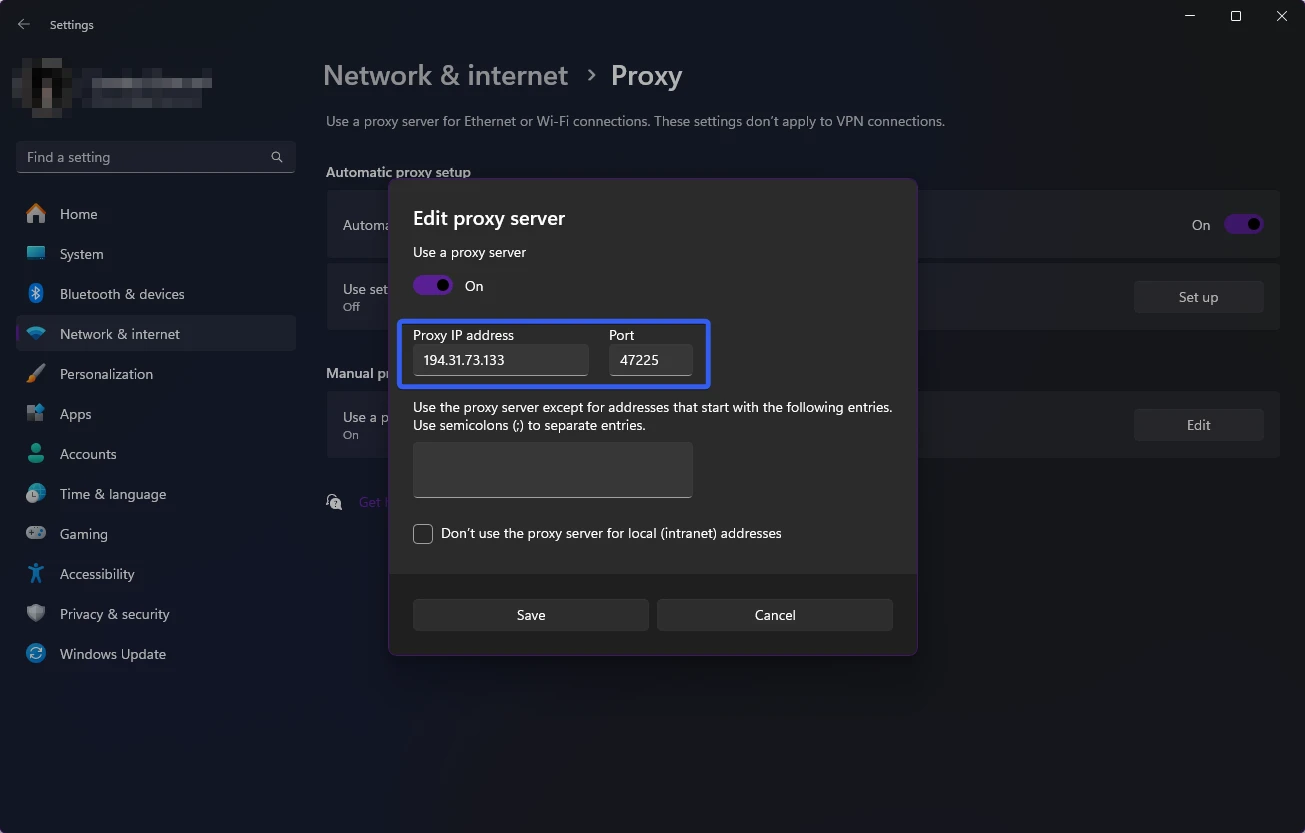Click the Port number field
Image resolution: width=1305 pixels, height=833 pixels.
point(650,360)
